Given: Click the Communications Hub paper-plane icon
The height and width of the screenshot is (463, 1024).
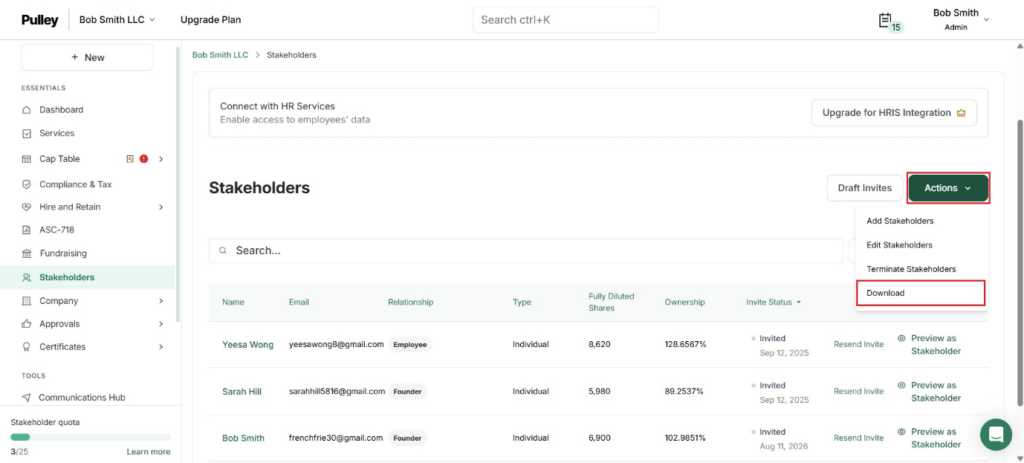Looking at the screenshot, I should click(26, 397).
